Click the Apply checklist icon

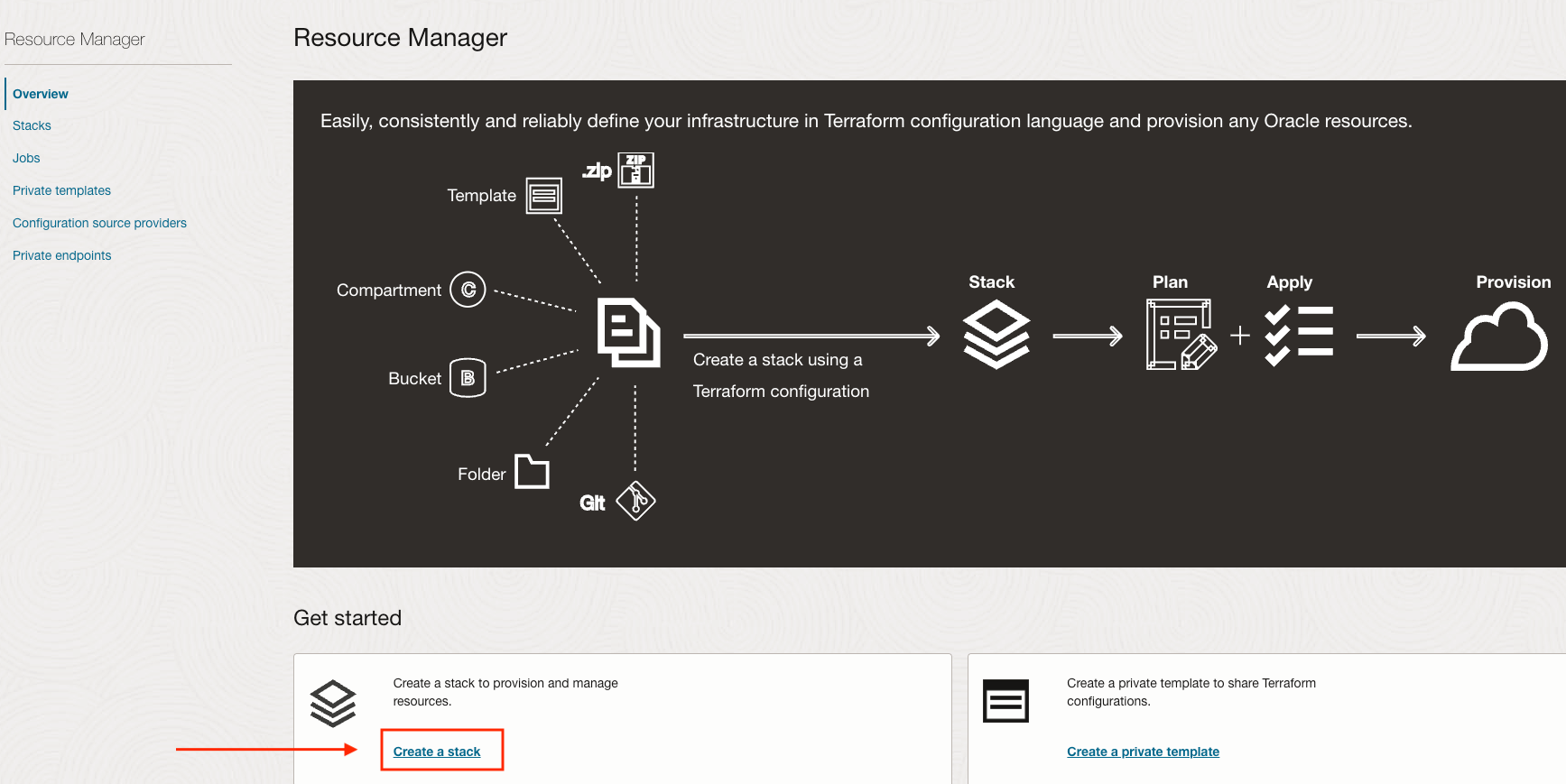pos(1299,336)
